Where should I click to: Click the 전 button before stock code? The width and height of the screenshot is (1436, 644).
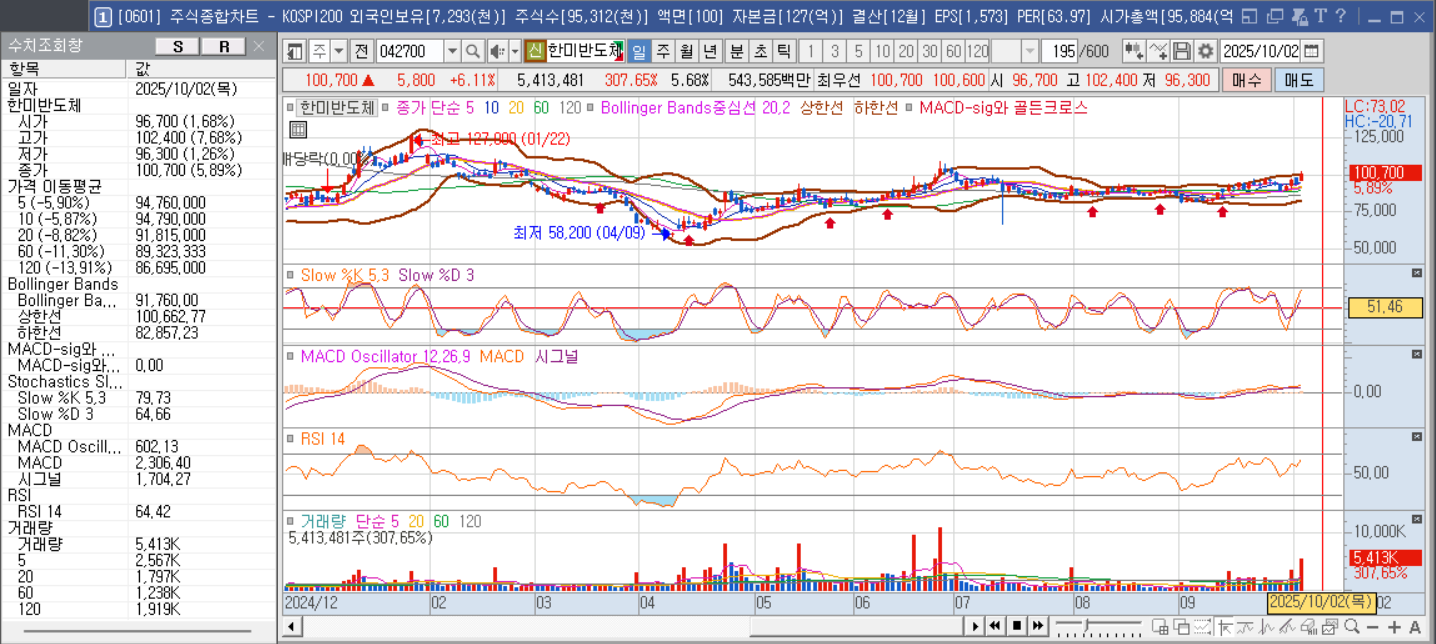click(362, 52)
